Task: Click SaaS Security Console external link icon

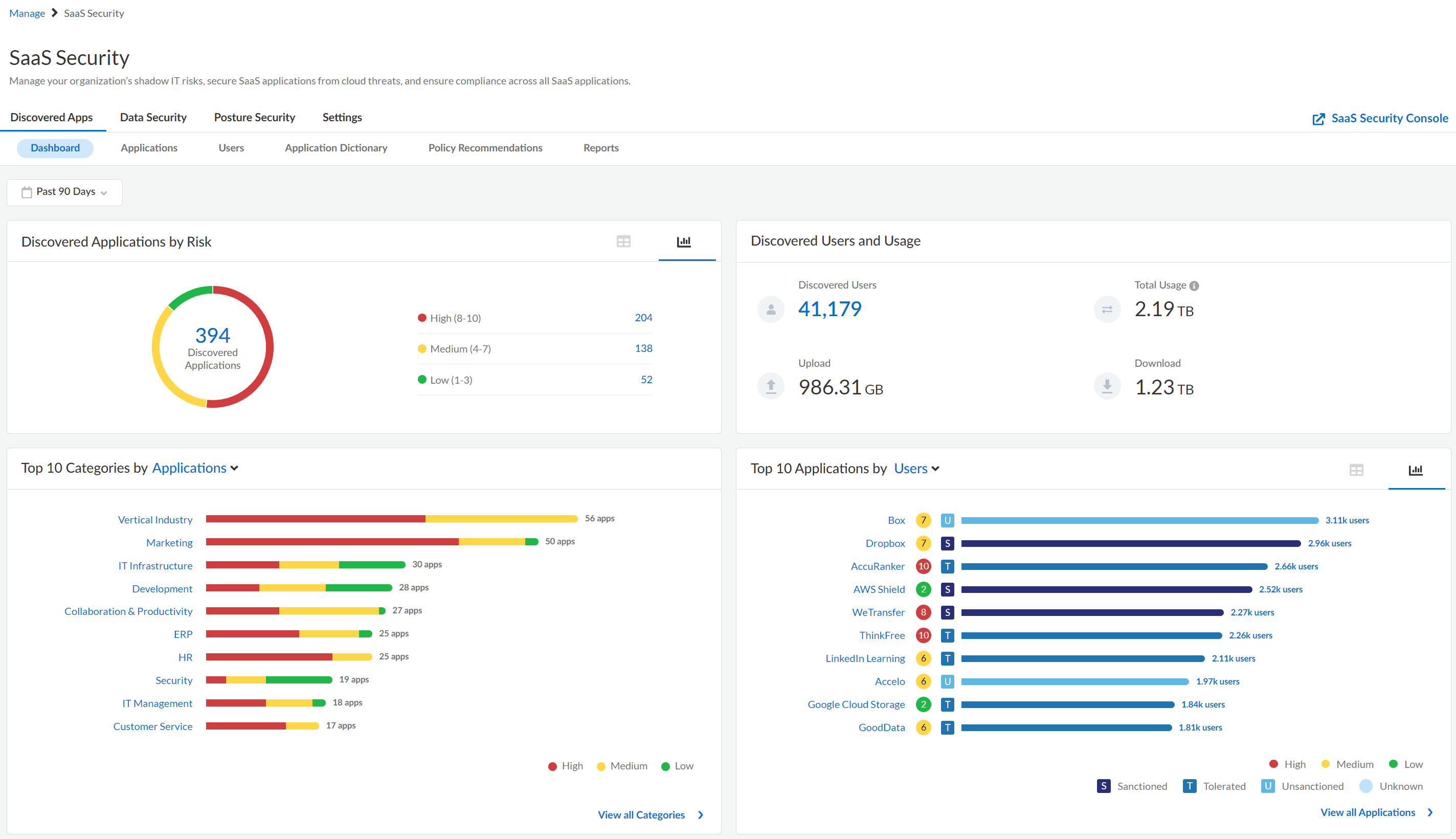Action: [1318, 119]
